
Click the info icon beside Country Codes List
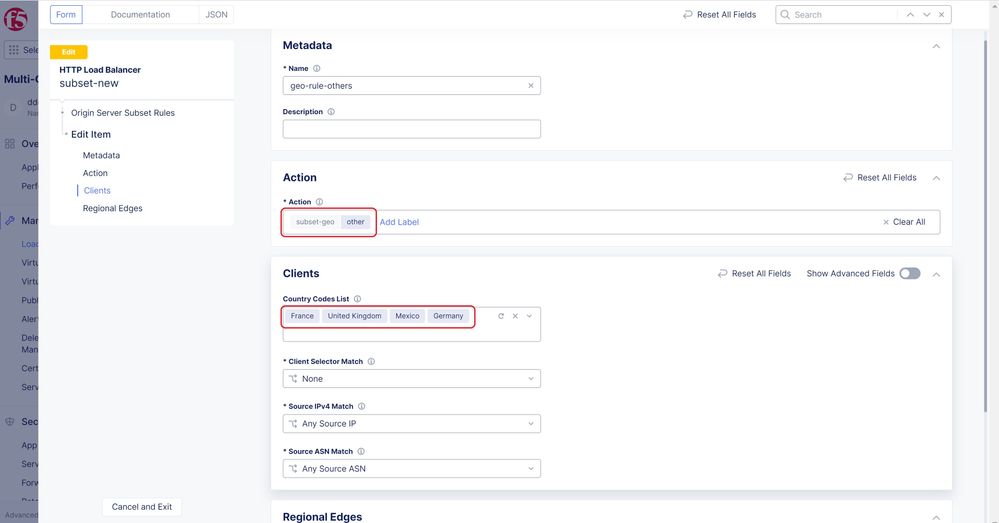(357, 299)
